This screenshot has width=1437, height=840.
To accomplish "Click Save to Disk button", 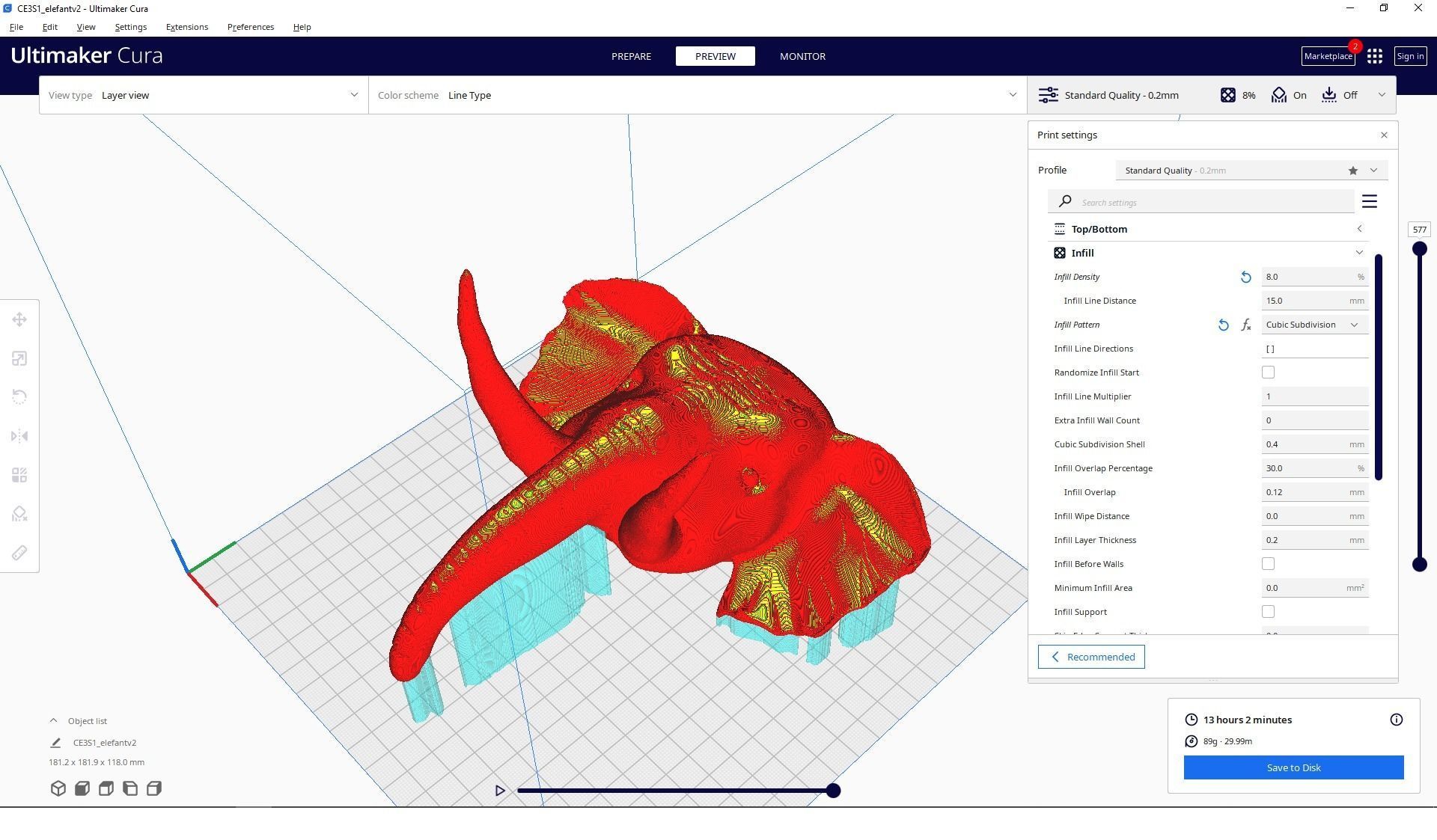I will 1293,767.
